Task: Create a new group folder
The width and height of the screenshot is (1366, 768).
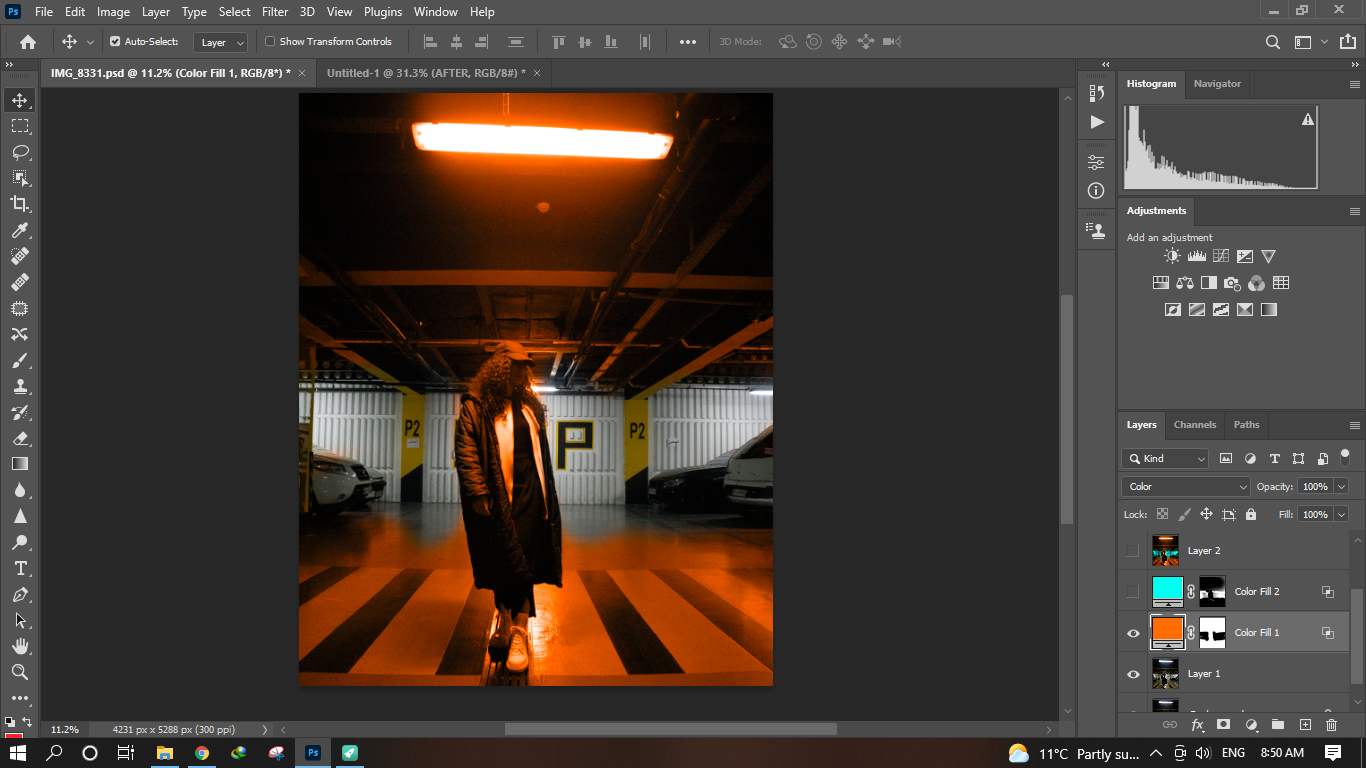Action: (x=1277, y=724)
